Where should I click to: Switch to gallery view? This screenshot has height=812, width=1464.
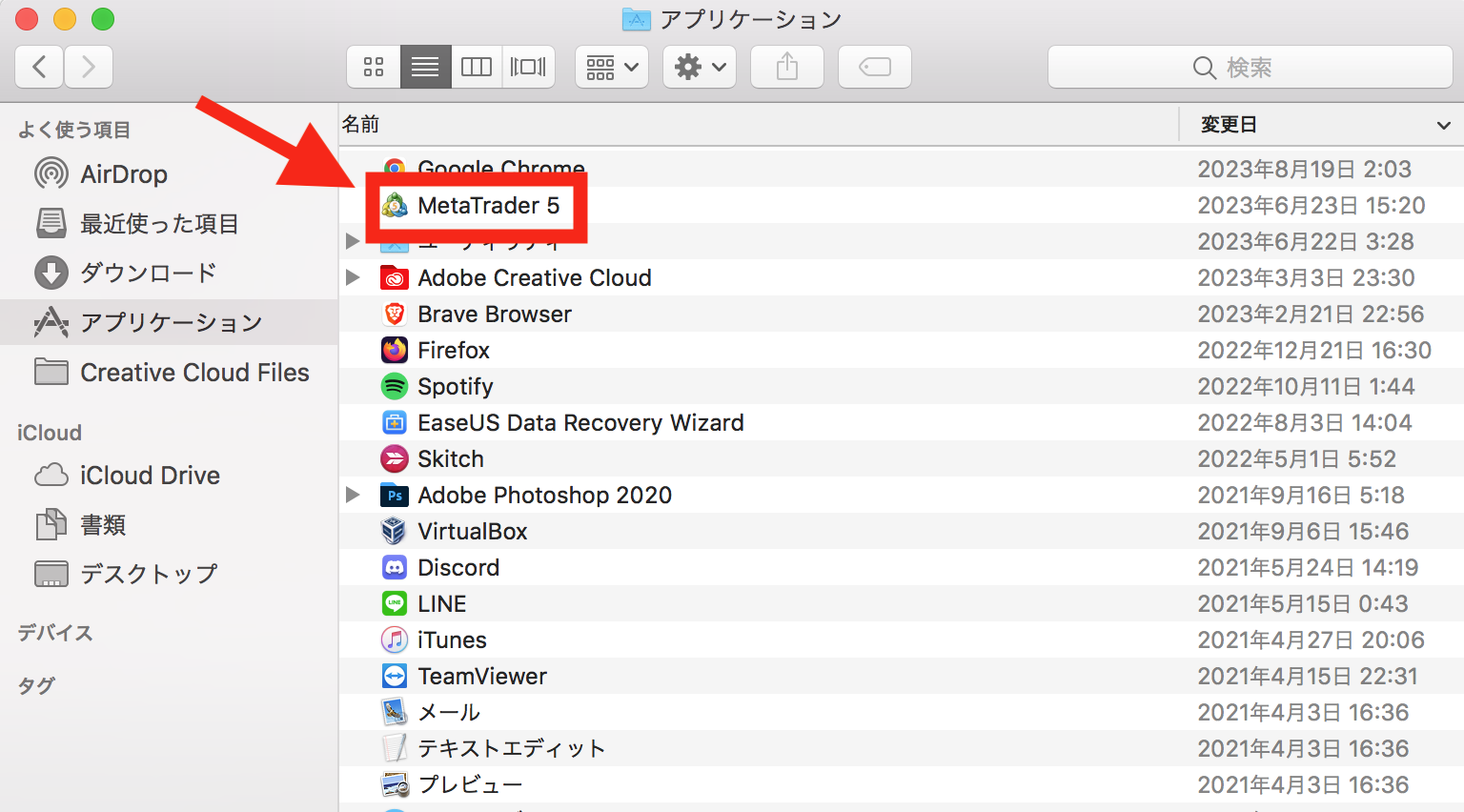coord(528,67)
